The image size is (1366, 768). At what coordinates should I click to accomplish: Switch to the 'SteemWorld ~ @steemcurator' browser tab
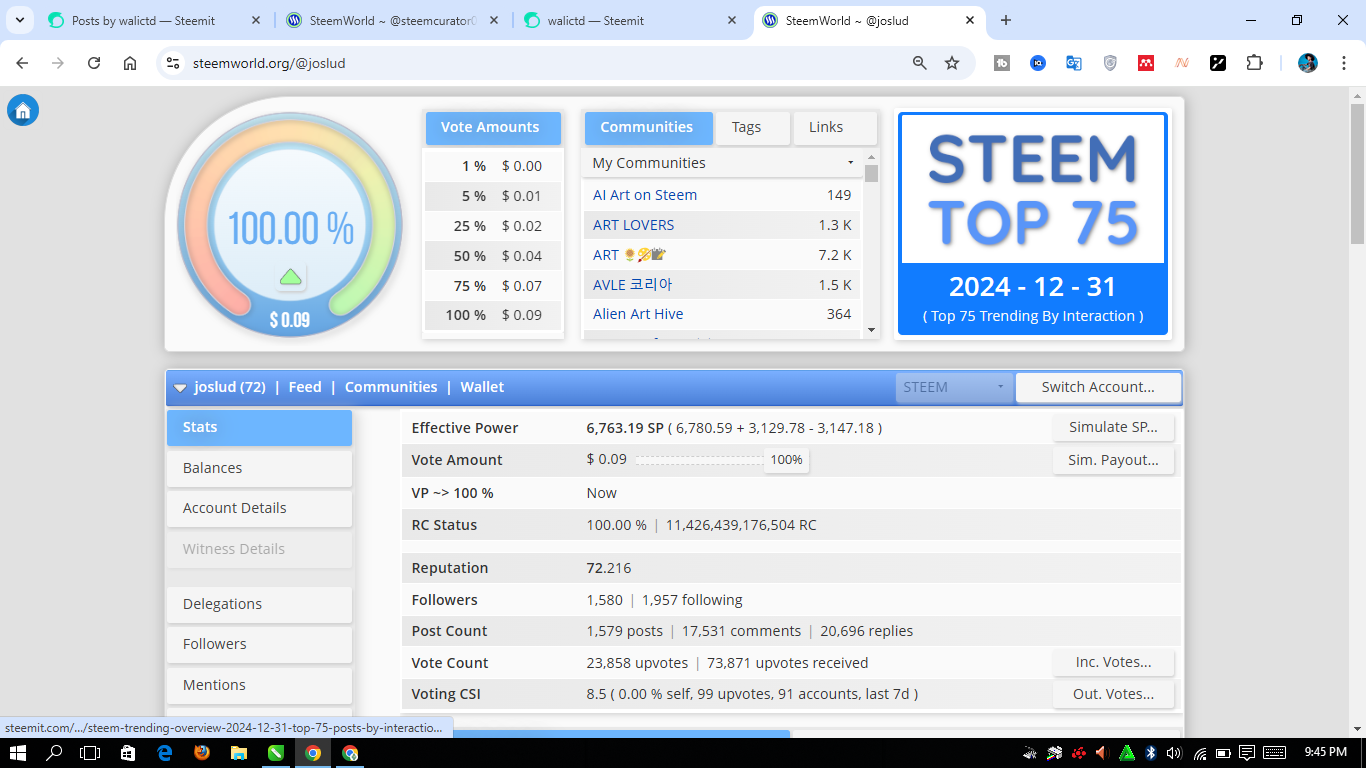pyautogui.click(x=394, y=20)
